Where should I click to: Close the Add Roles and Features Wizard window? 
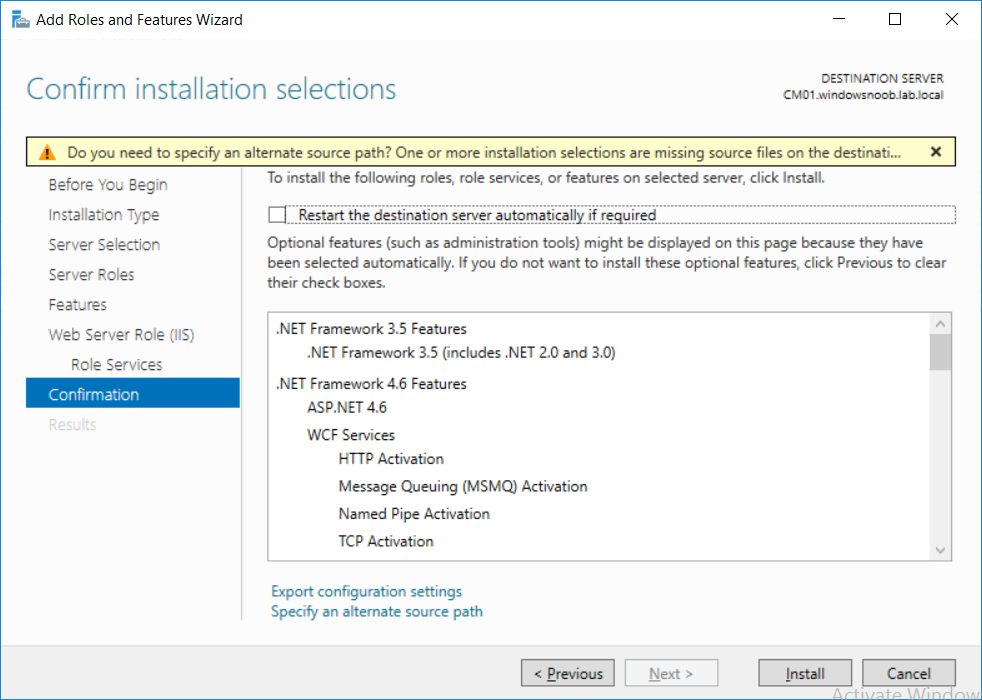[x=951, y=19]
